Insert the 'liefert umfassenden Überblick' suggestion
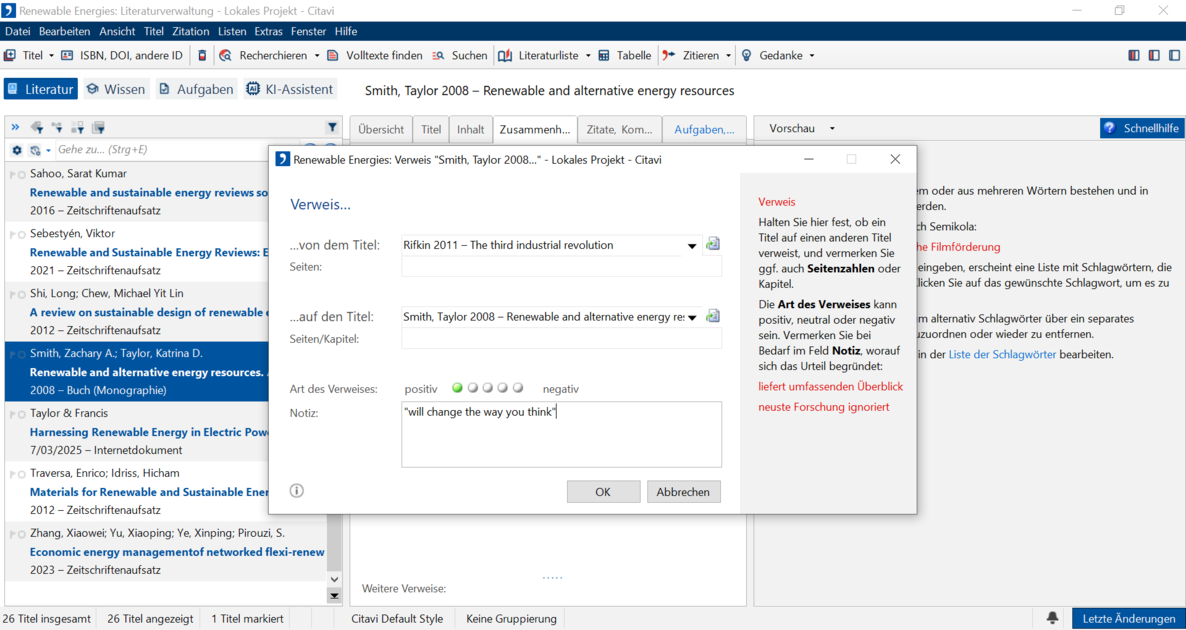Screen dimensions: 1186x630 pos(830,386)
